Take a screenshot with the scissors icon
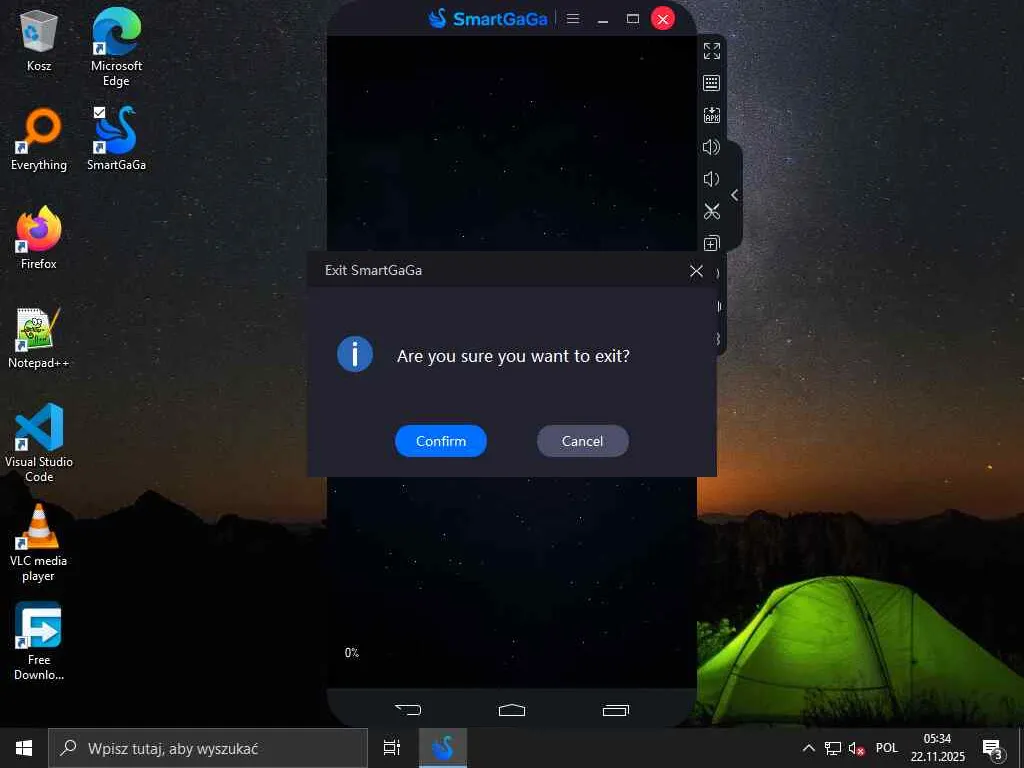 coord(712,212)
